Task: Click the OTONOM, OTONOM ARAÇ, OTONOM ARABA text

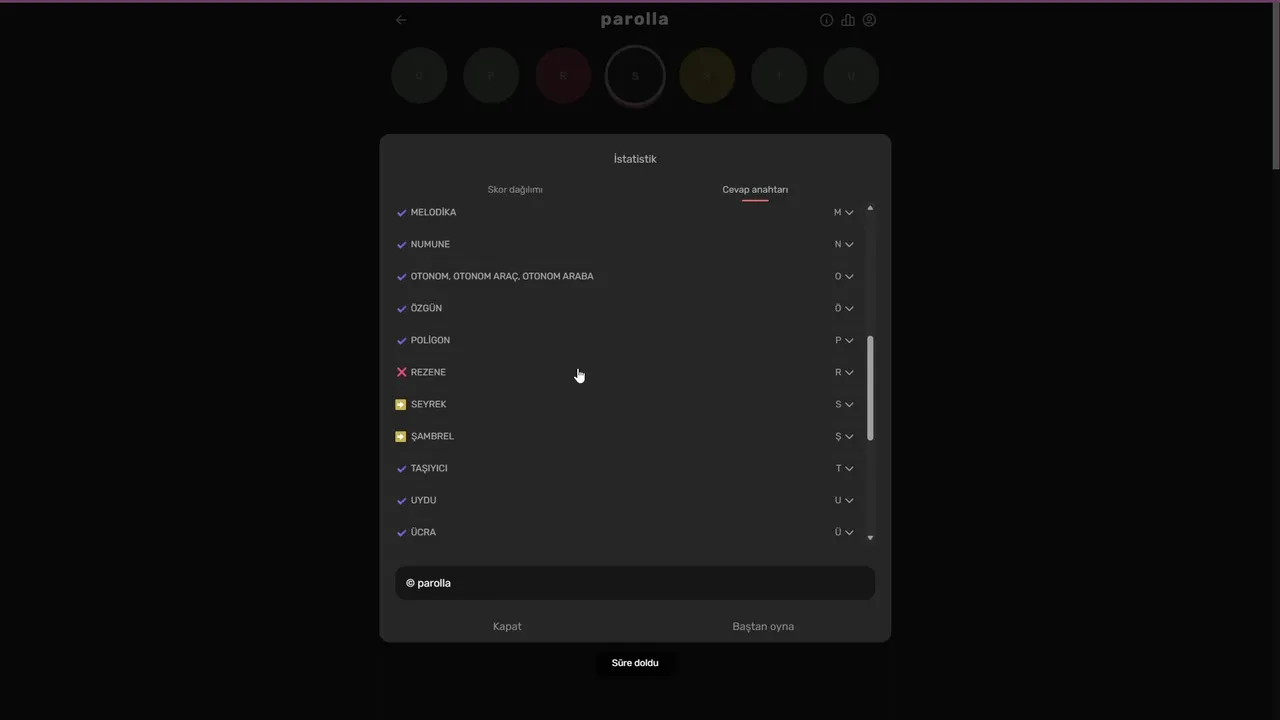Action: coord(502,277)
